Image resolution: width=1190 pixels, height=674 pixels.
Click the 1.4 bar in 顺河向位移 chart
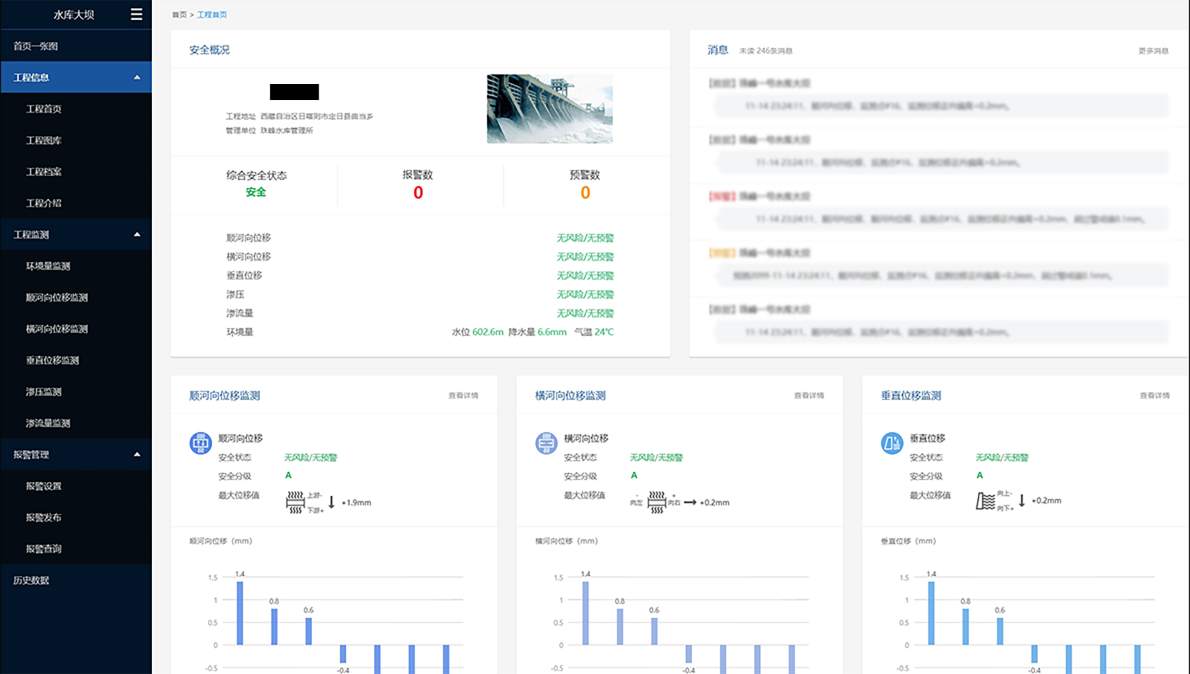pos(240,613)
